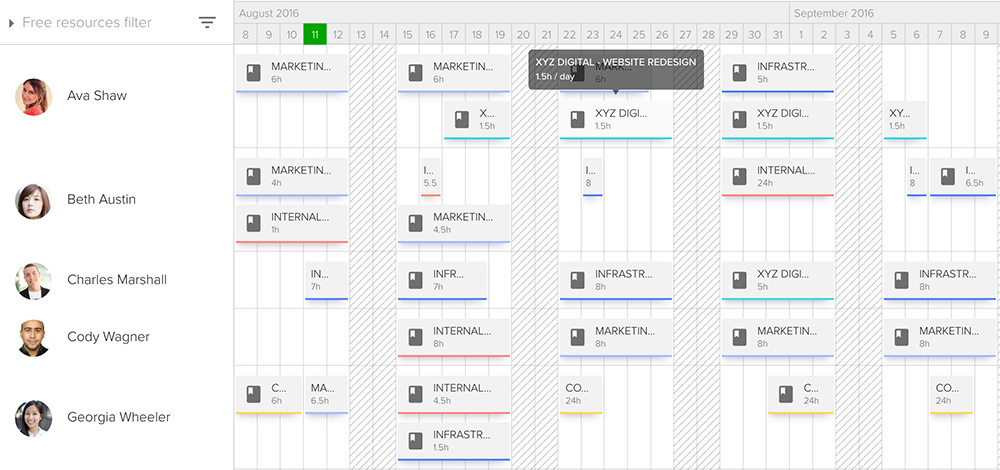Open Charles Marshall's profile picture
The height and width of the screenshot is (470, 1000).
[x=33, y=281]
